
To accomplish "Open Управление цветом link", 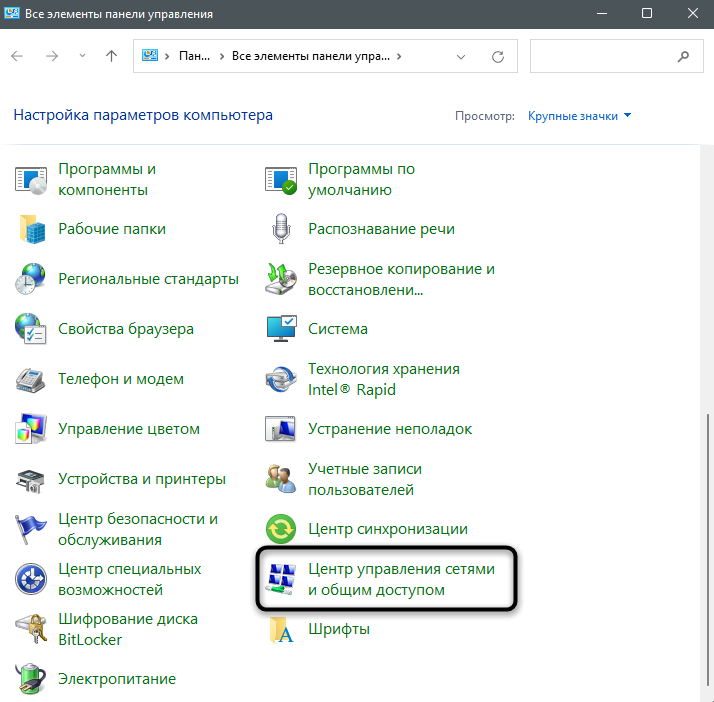I will tap(129, 429).
